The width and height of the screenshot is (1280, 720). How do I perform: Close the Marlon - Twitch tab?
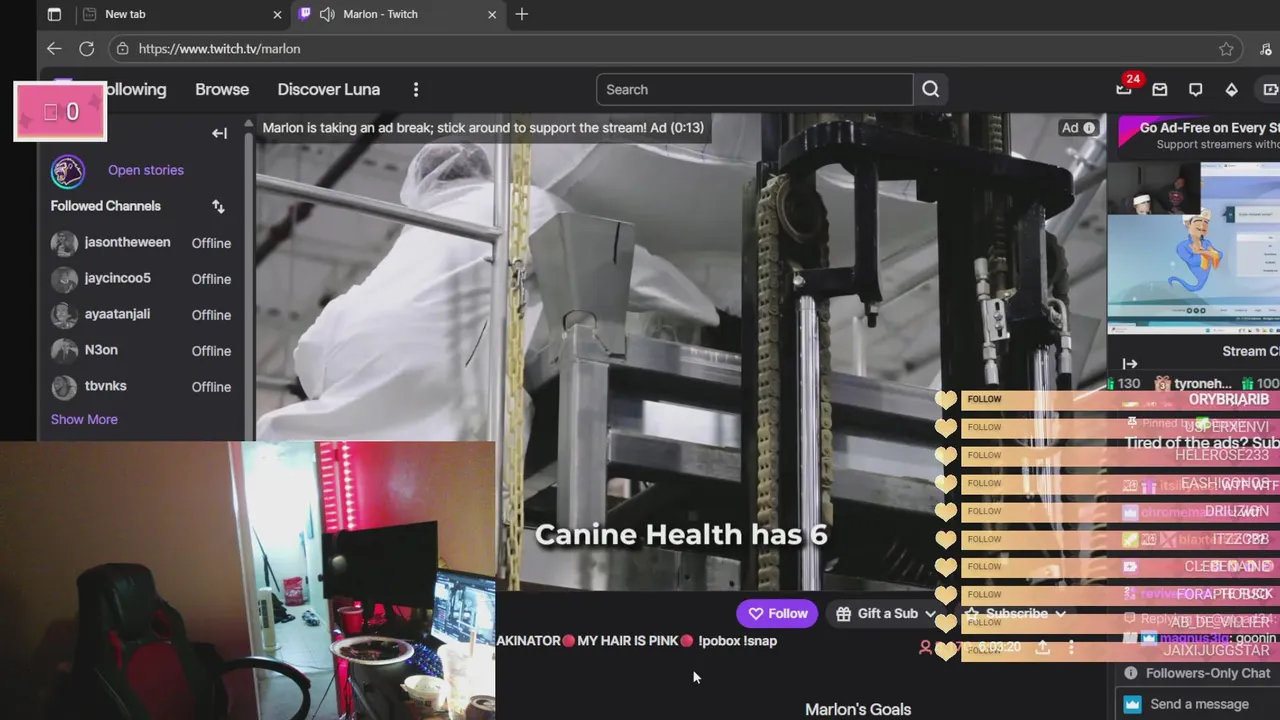point(491,14)
